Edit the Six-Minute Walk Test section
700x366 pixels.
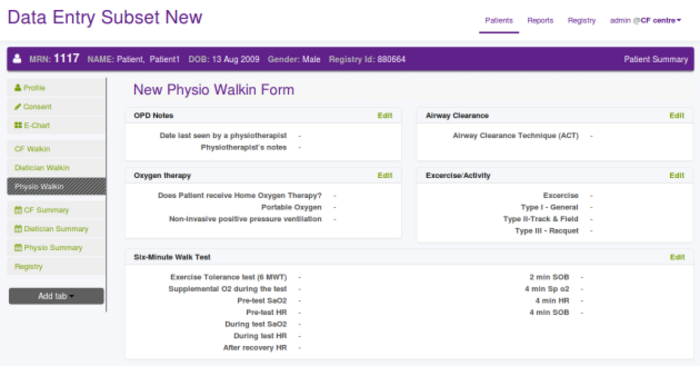point(677,257)
